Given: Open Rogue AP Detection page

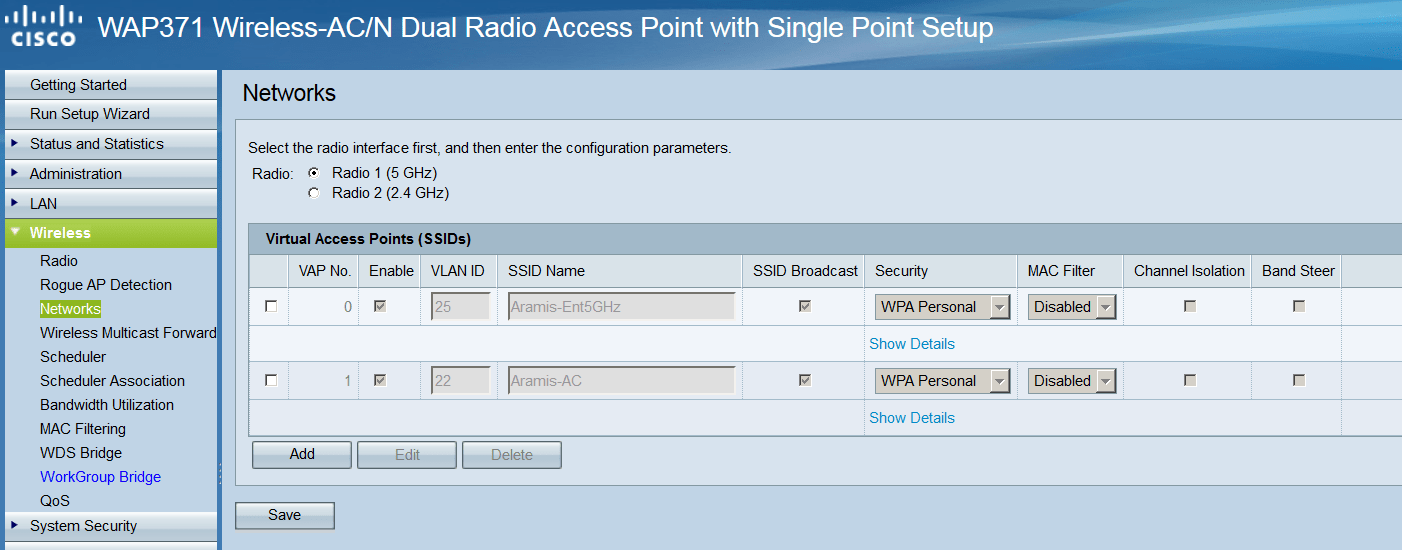Looking at the screenshot, I should click(106, 285).
